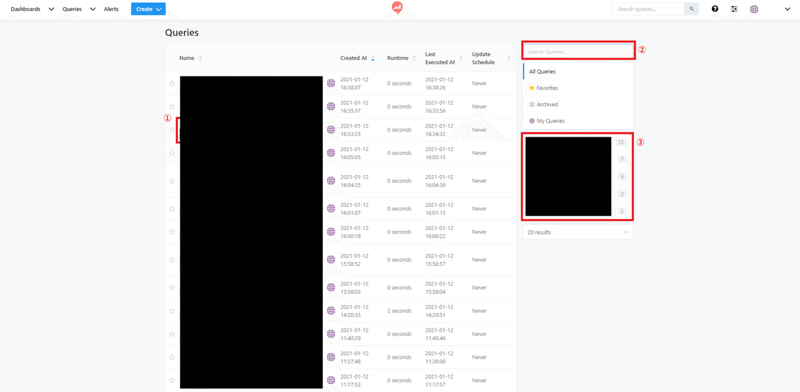Click the tag count badge 12
The height and width of the screenshot is (392, 800).
(621, 142)
